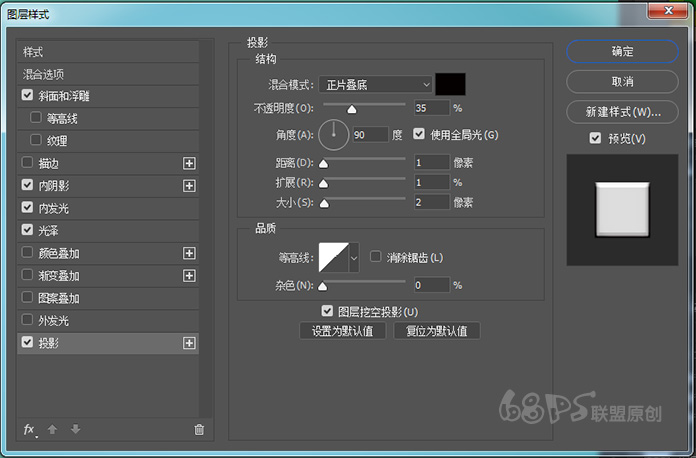This screenshot has width=696, height=458.
Task: Delete effect using the trash icon
Action: point(199,429)
